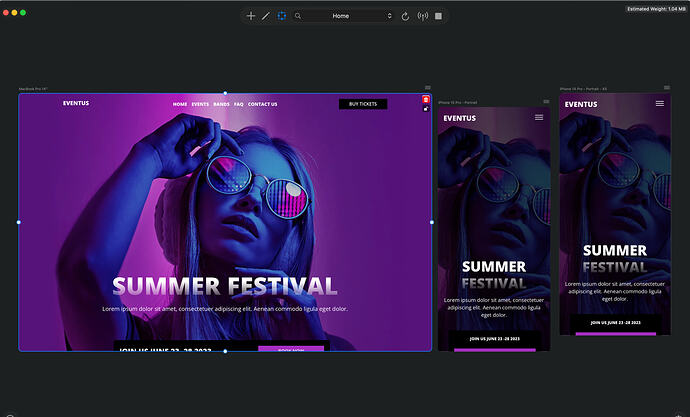Open the middle iPhone viewport options menu
690x417 pixels.
[x=546, y=102]
